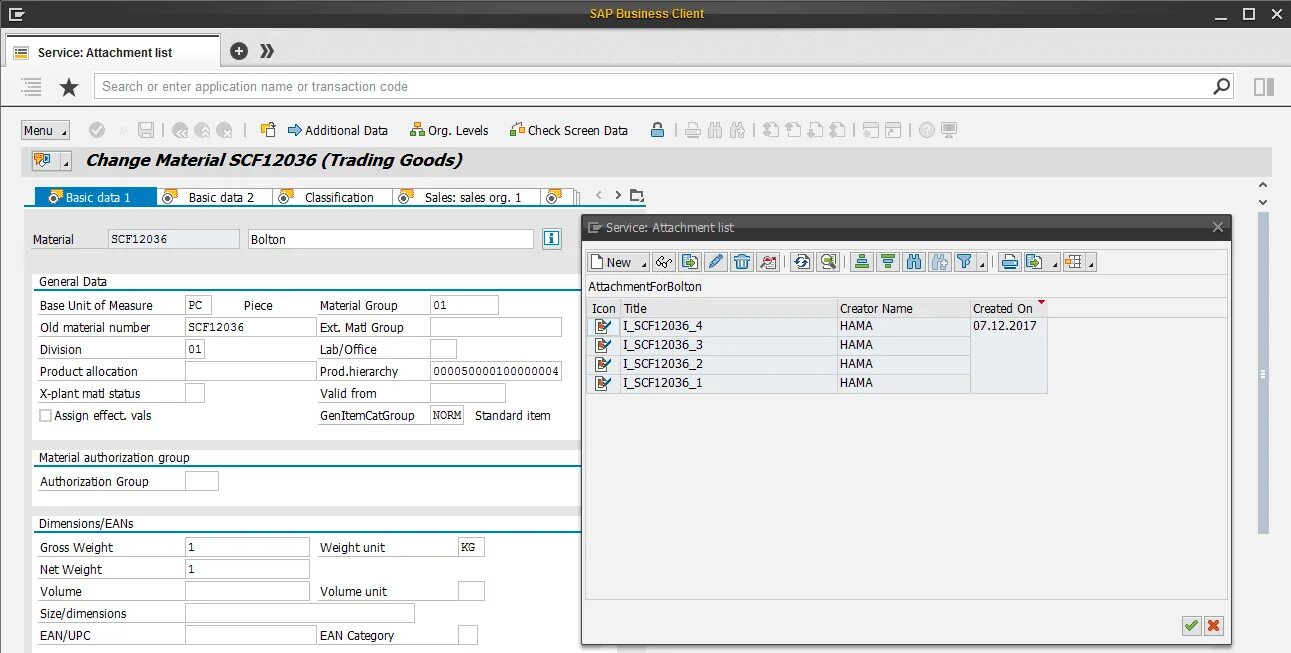
Task: Select the Display Attachment glasses icon
Action: (664, 262)
